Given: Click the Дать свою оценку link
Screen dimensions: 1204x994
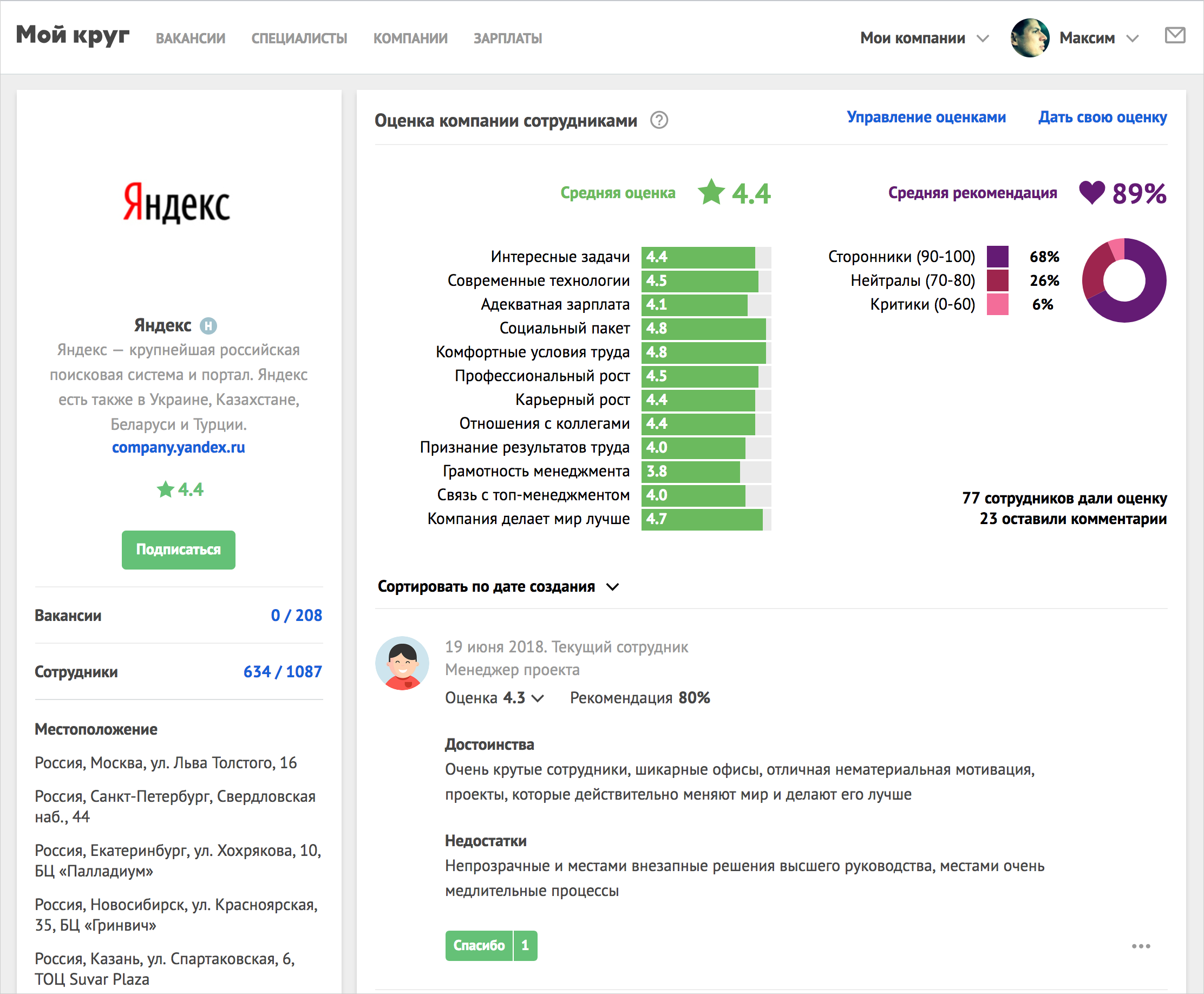Looking at the screenshot, I should coord(1103,117).
